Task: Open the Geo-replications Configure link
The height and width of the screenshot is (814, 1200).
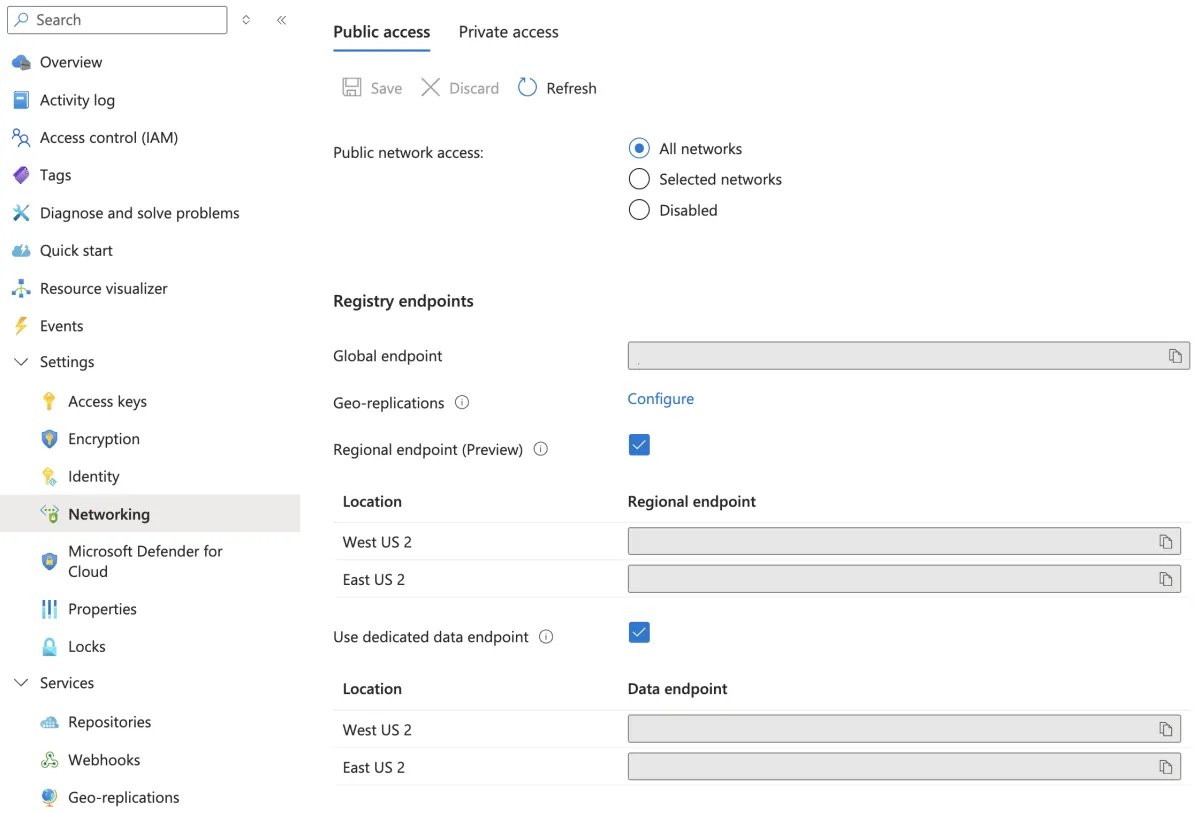Action: (660, 399)
